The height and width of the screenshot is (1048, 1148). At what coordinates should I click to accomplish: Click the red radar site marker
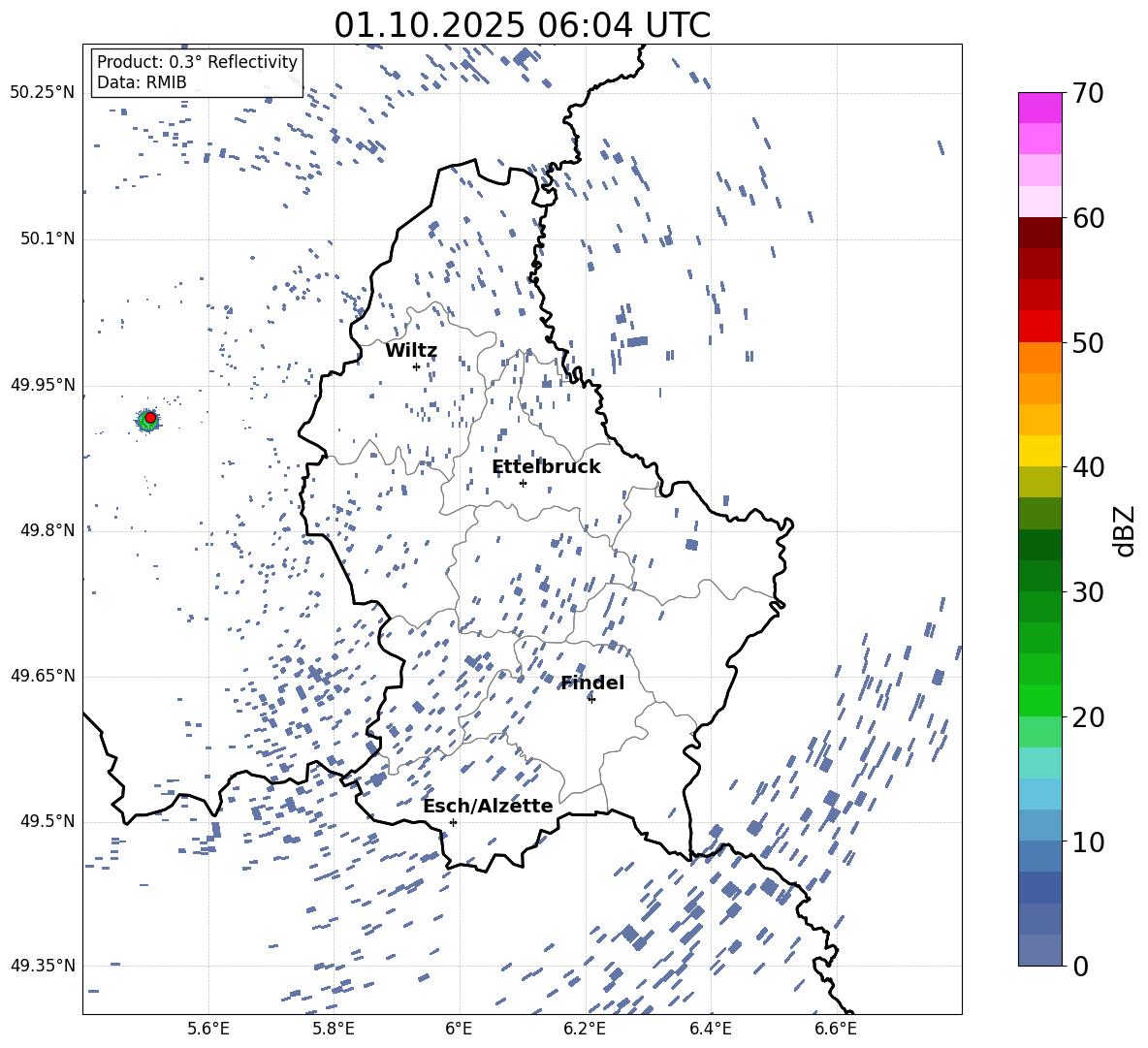(x=149, y=417)
